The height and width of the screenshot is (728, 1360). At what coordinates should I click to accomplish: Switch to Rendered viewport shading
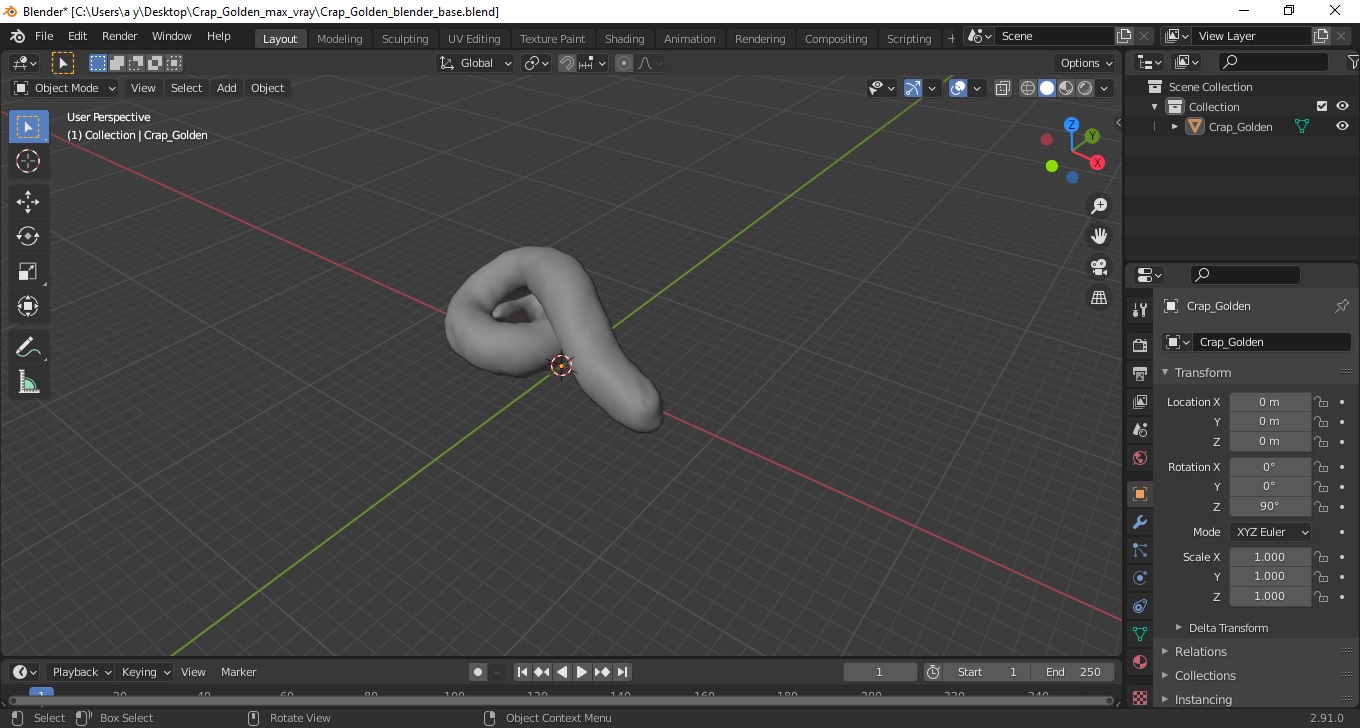pos(1085,88)
